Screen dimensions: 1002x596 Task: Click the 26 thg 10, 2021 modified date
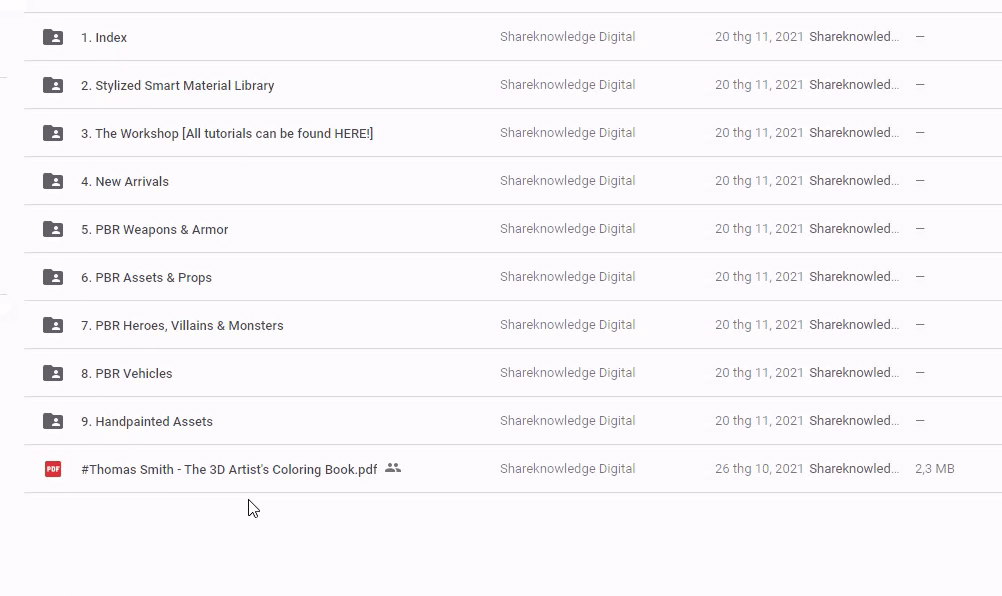pos(759,469)
